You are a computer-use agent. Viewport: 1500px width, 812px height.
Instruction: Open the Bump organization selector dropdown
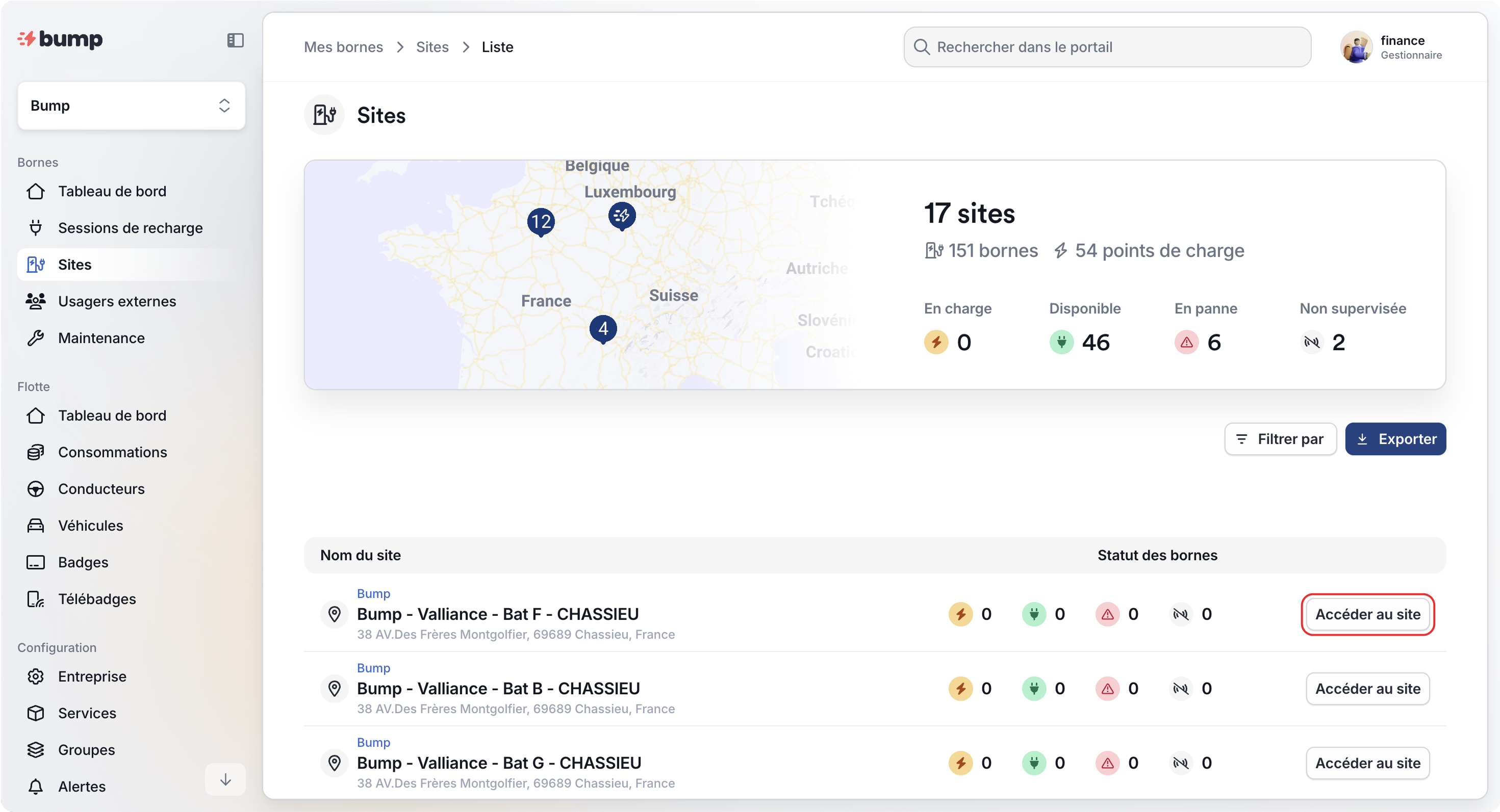pos(131,106)
